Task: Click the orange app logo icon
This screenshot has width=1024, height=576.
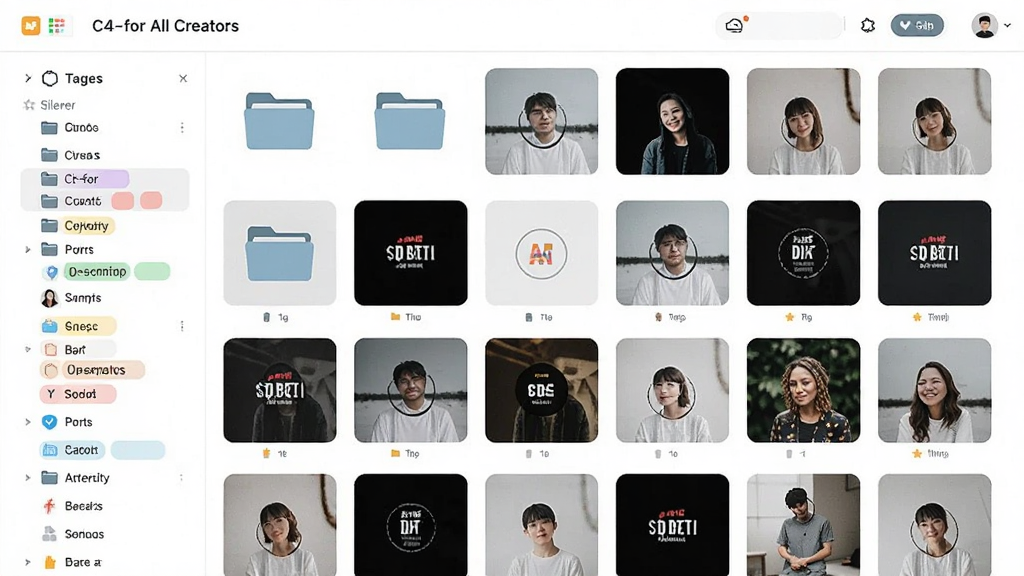Action: point(31,25)
